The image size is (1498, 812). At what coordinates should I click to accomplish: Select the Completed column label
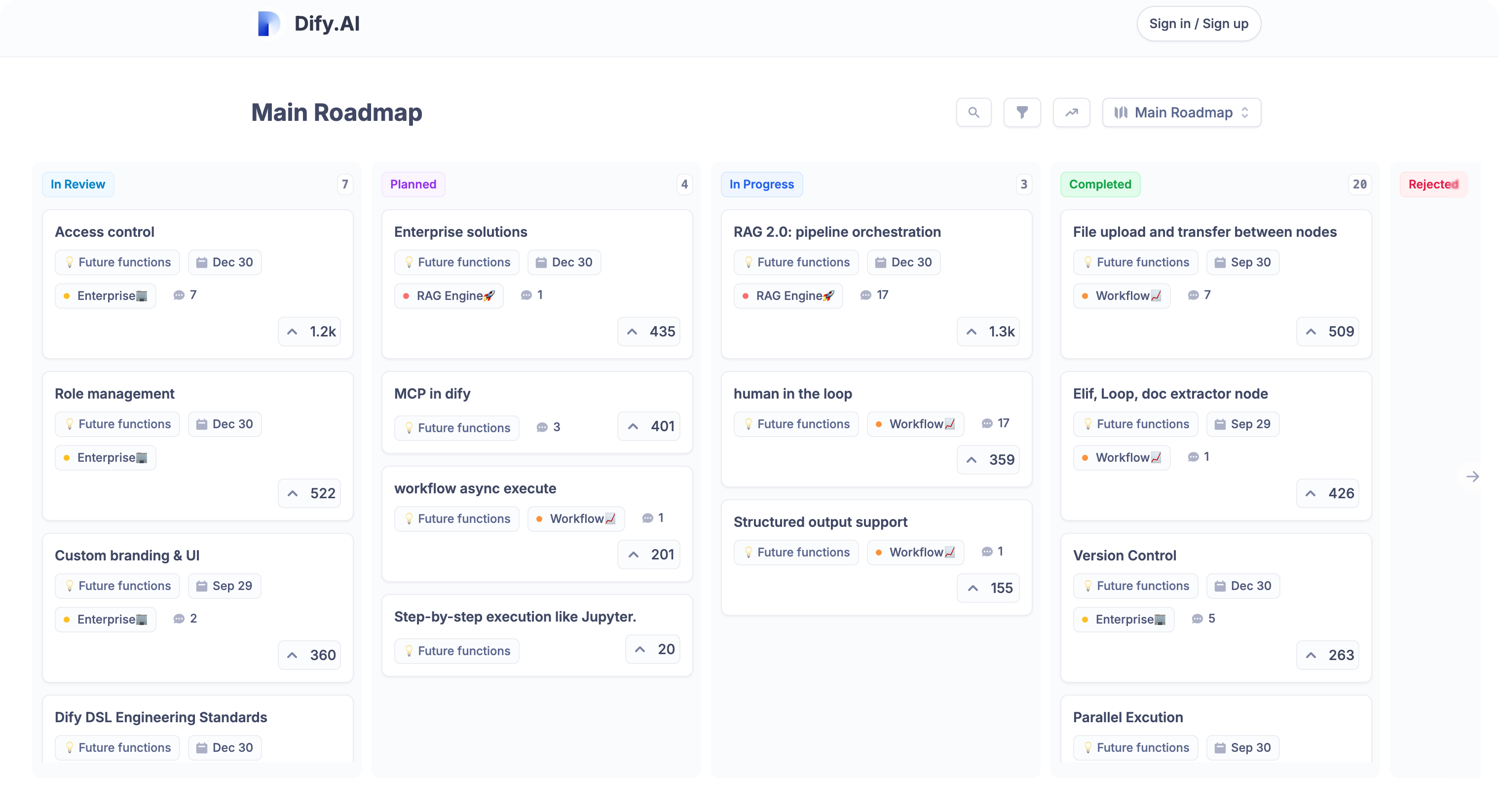coord(1100,185)
